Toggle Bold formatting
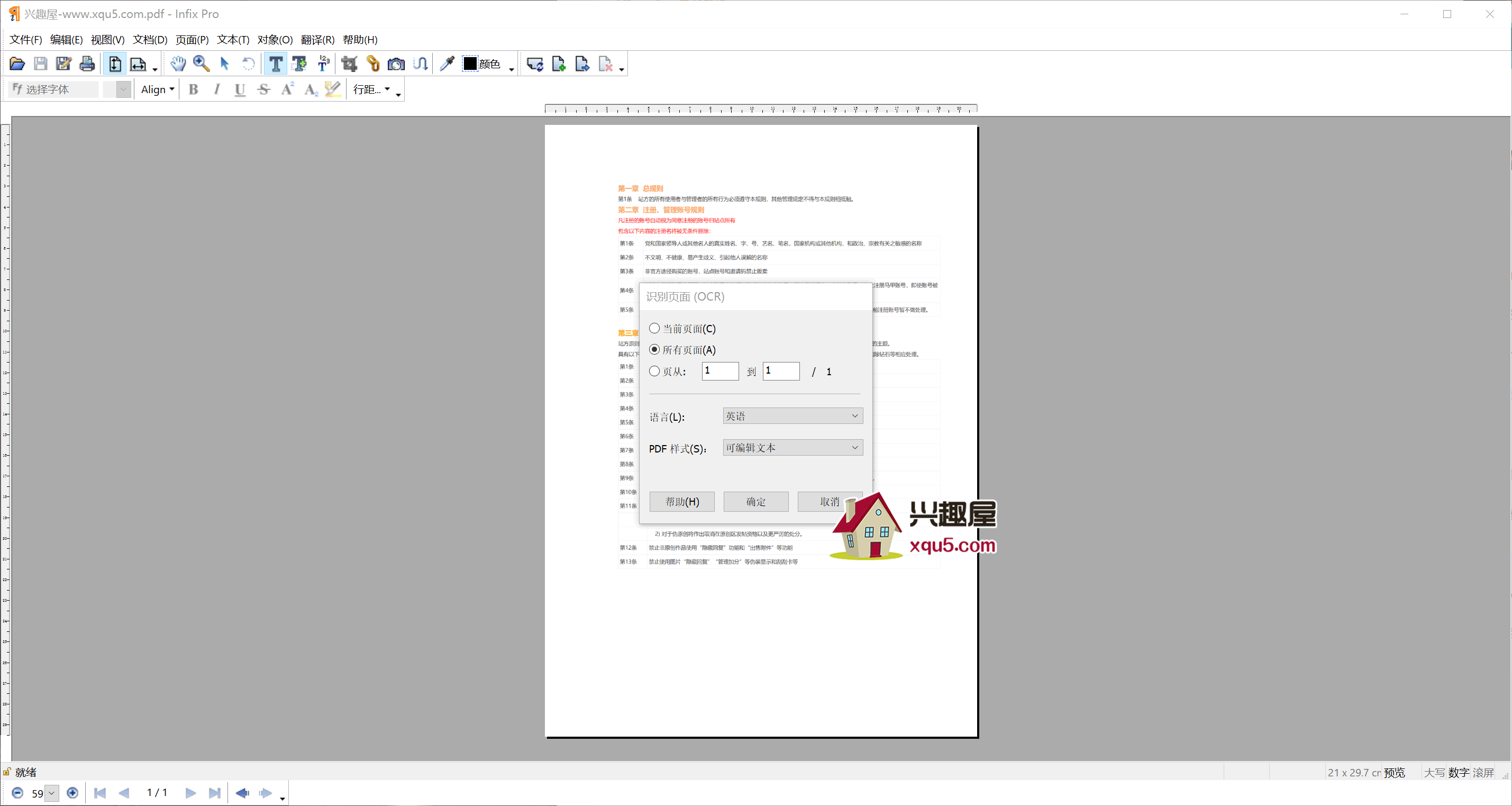The width and height of the screenshot is (1512, 806). (193, 89)
